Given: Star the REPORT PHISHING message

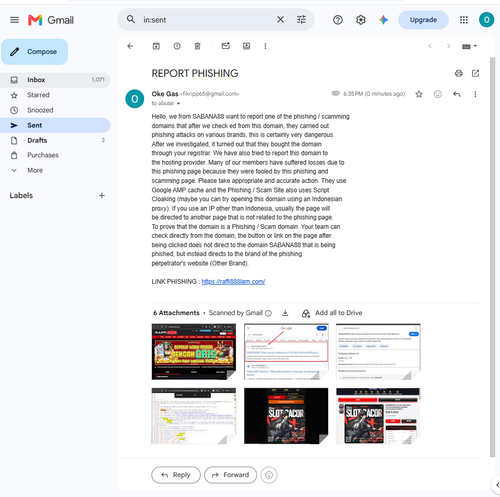Looking at the screenshot, I should pos(419,94).
